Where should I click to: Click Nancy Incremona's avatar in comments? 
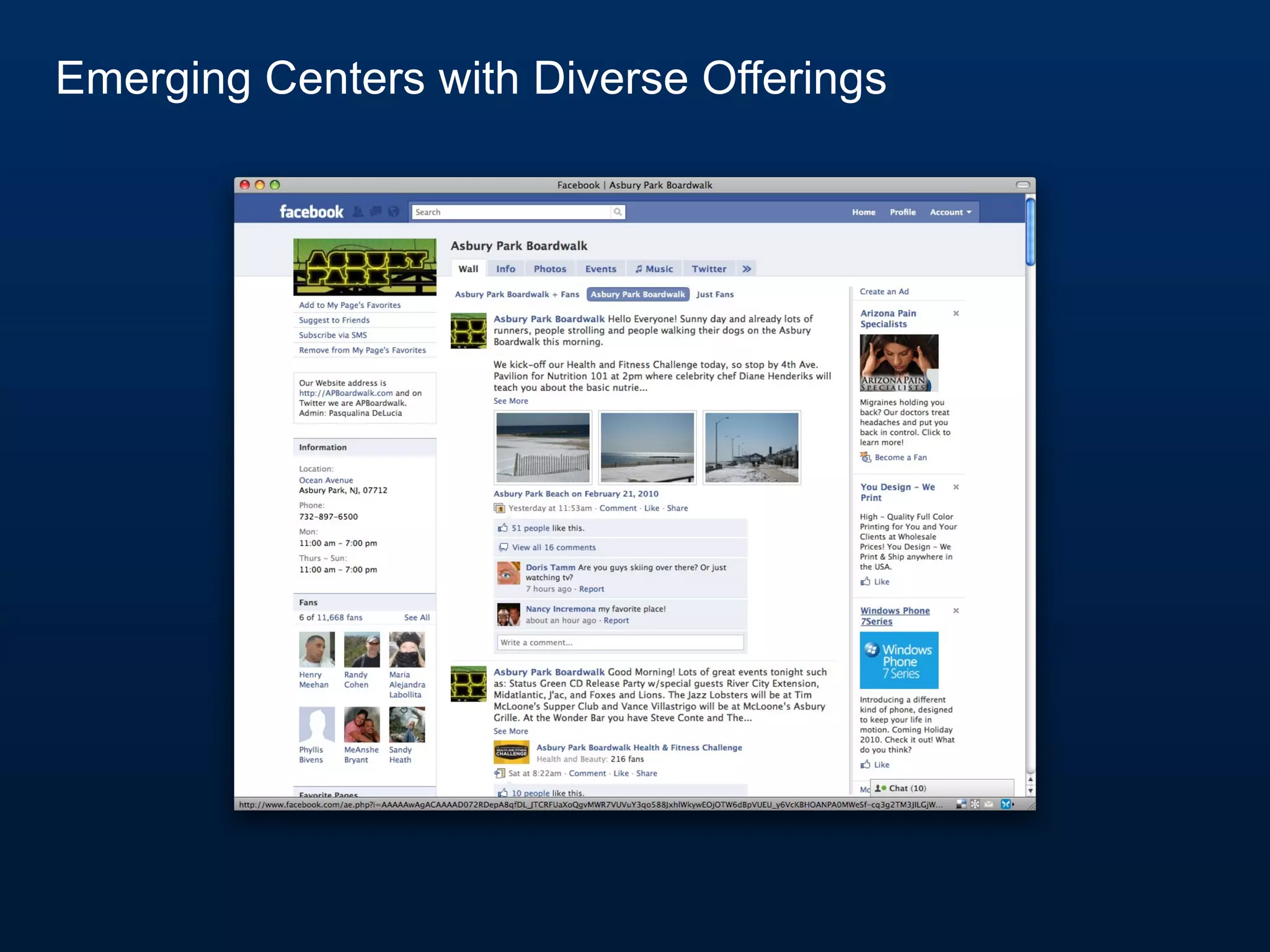pyautogui.click(x=508, y=615)
